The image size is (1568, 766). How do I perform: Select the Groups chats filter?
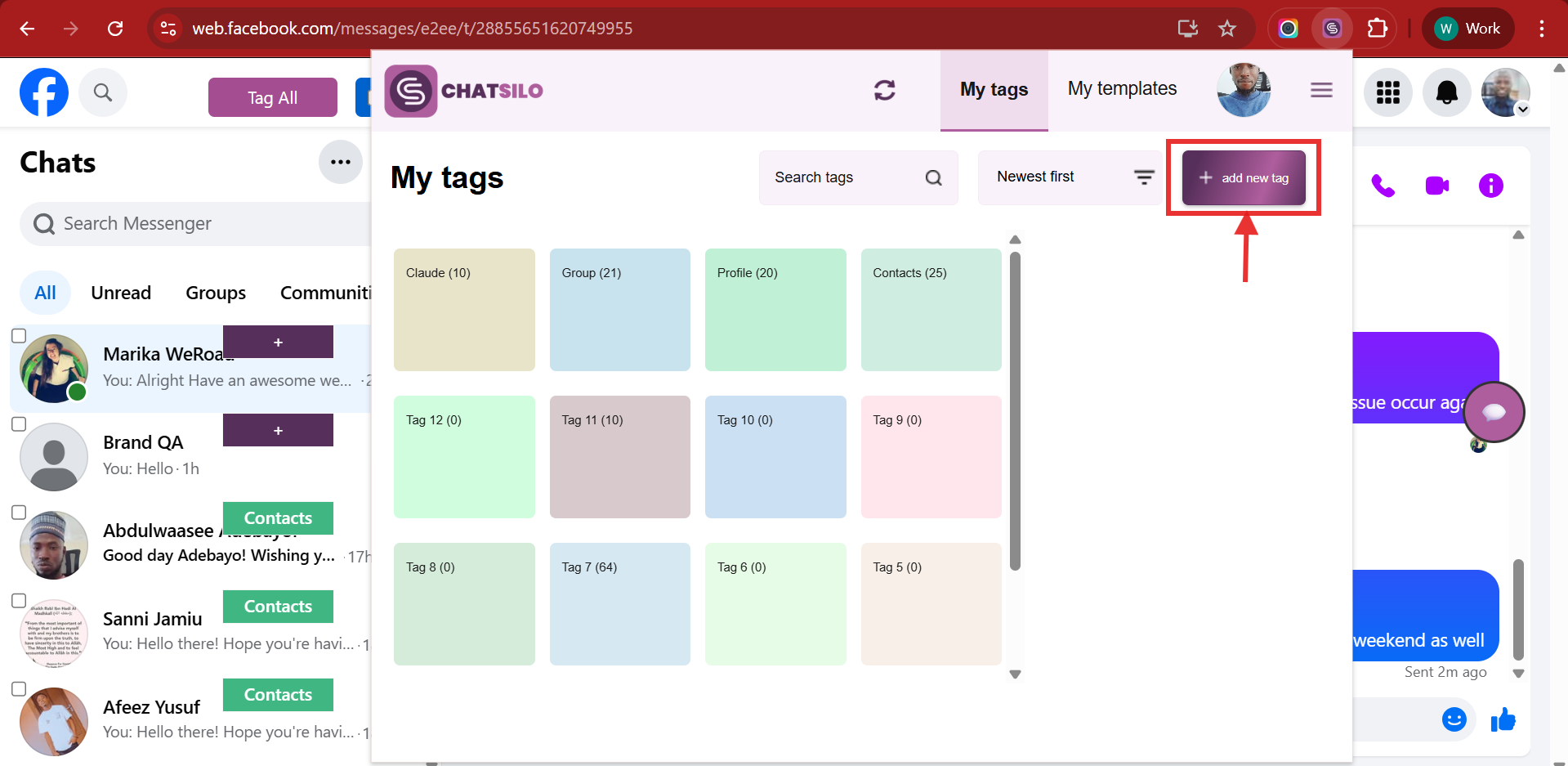[216, 293]
